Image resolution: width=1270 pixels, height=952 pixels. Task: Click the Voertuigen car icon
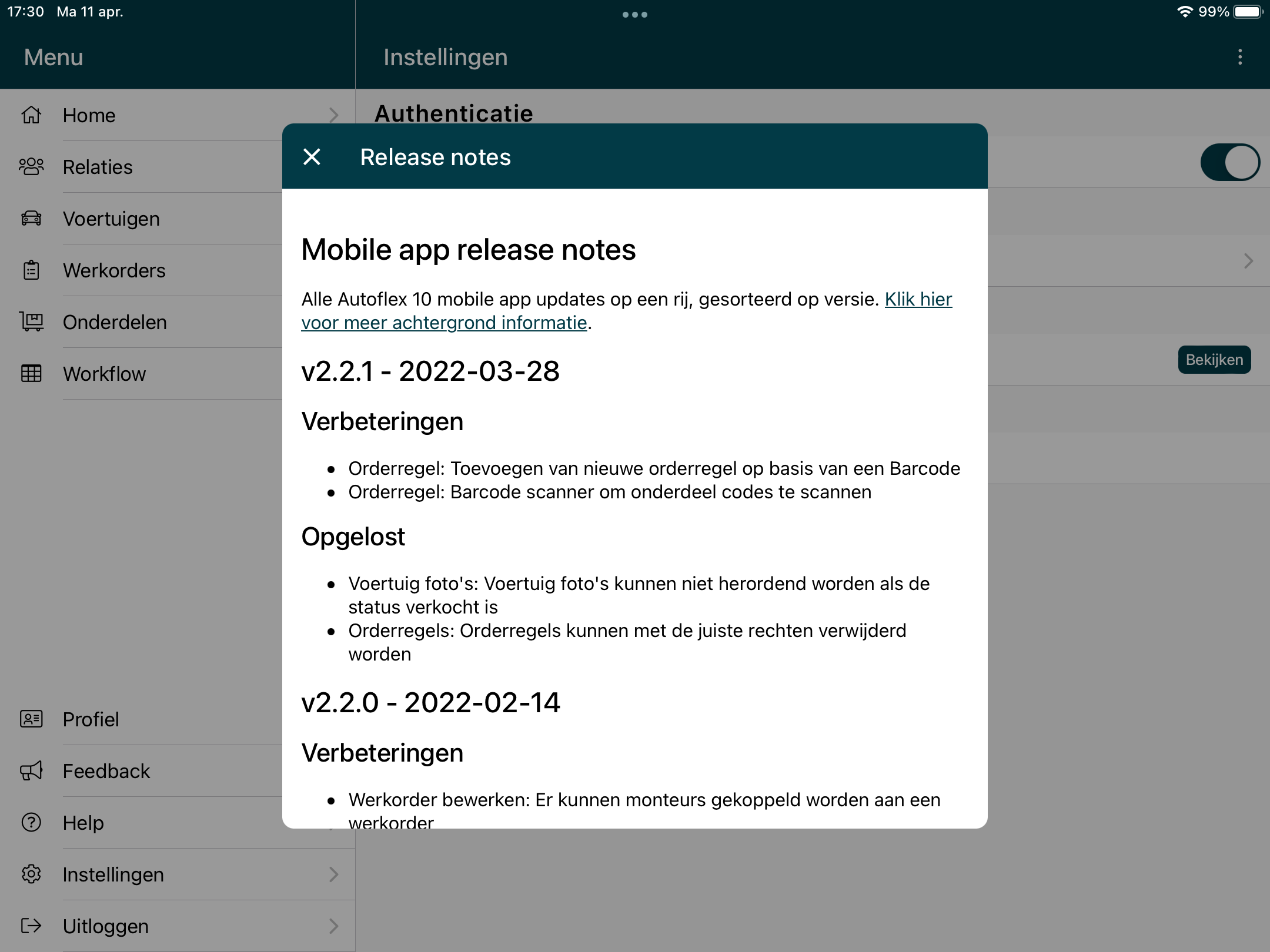tap(31, 219)
